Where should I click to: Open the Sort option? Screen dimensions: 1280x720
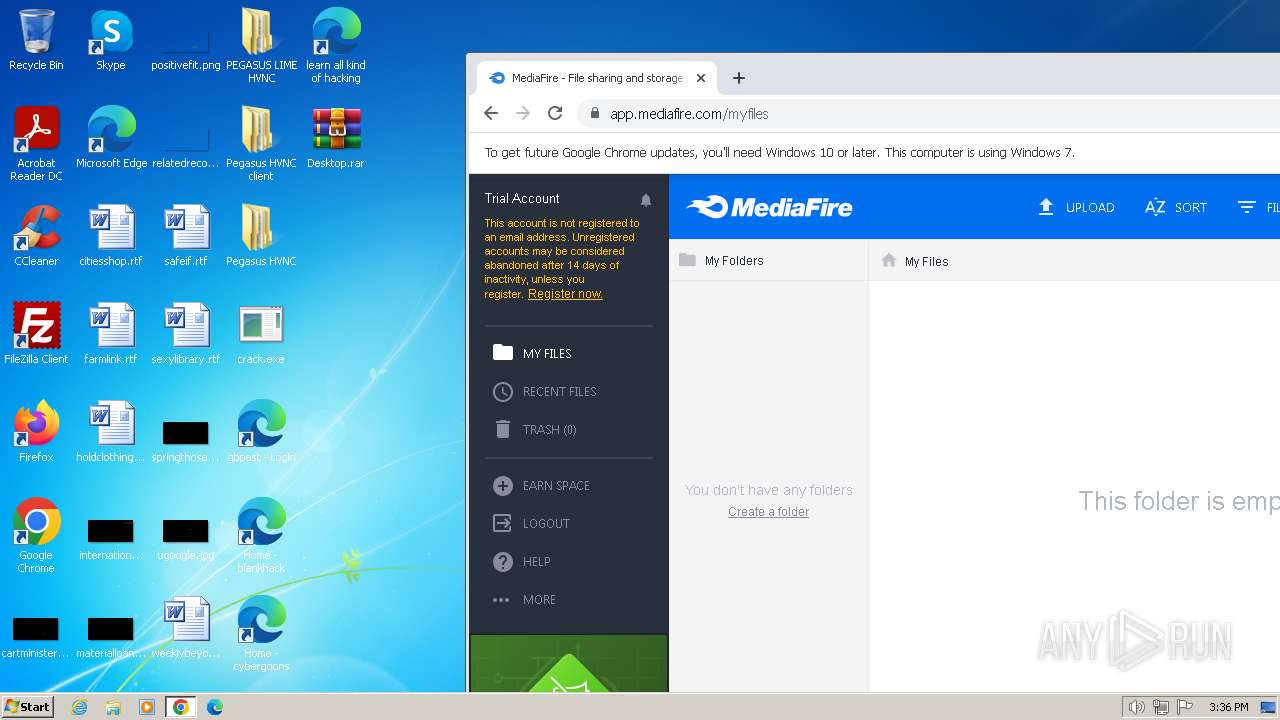coord(1175,207)
